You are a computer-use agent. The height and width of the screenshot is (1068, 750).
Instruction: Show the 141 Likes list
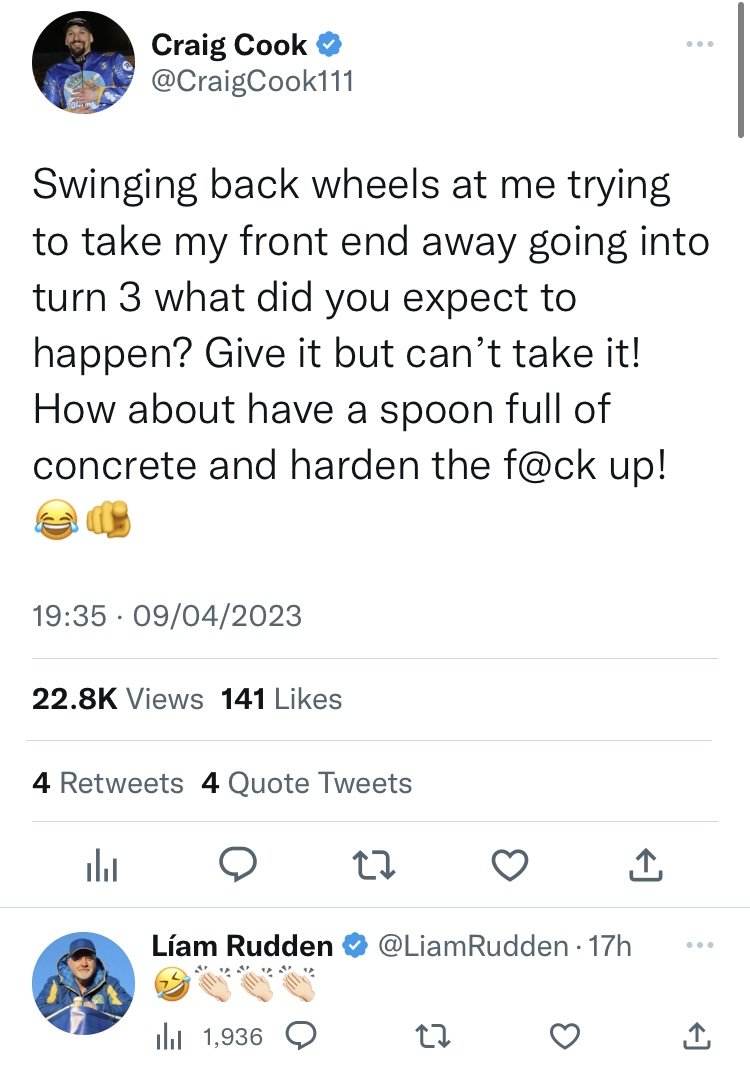pyautogui.click(x=281, y=699)
